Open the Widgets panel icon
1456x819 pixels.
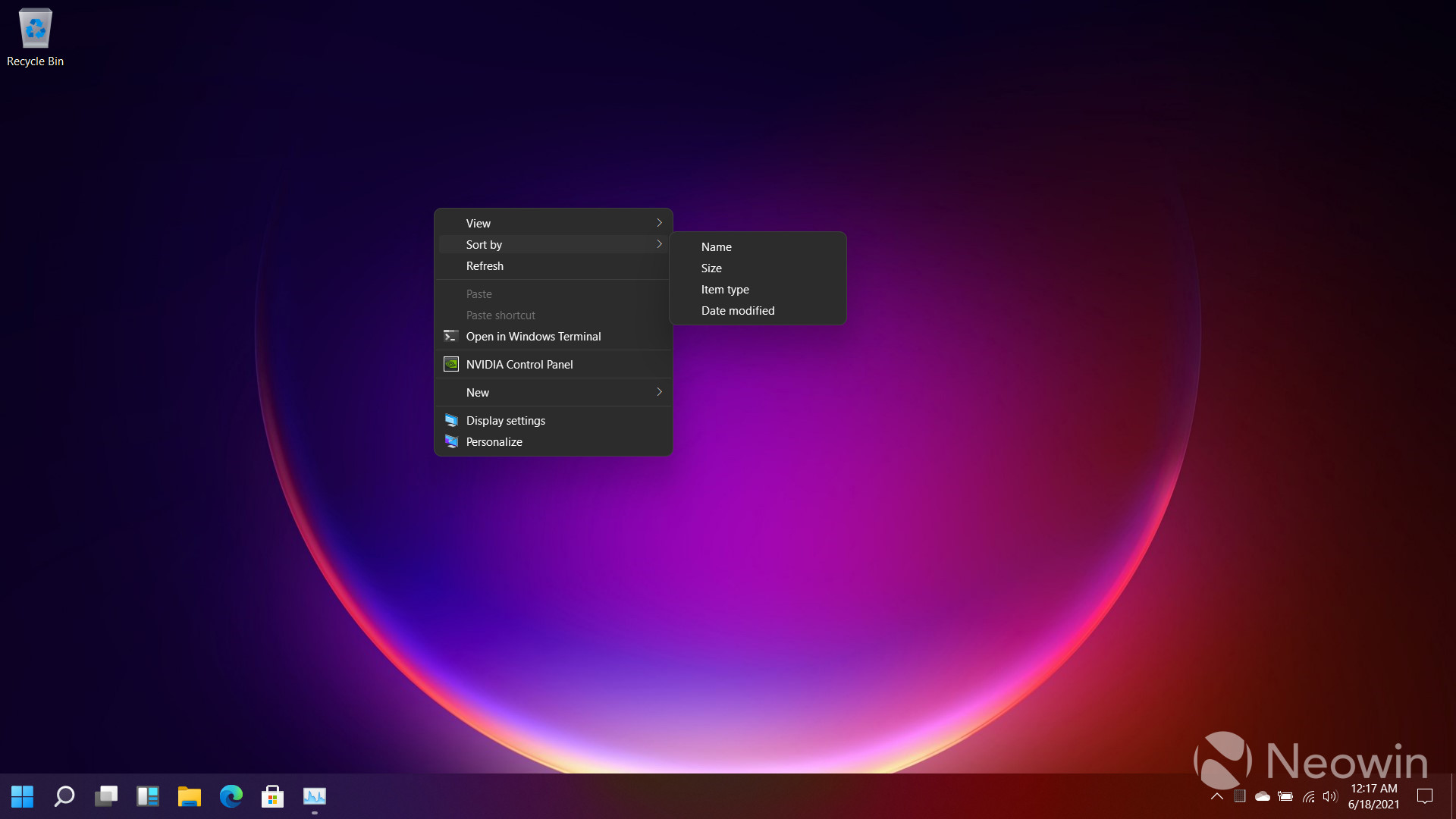click(148, 796)
